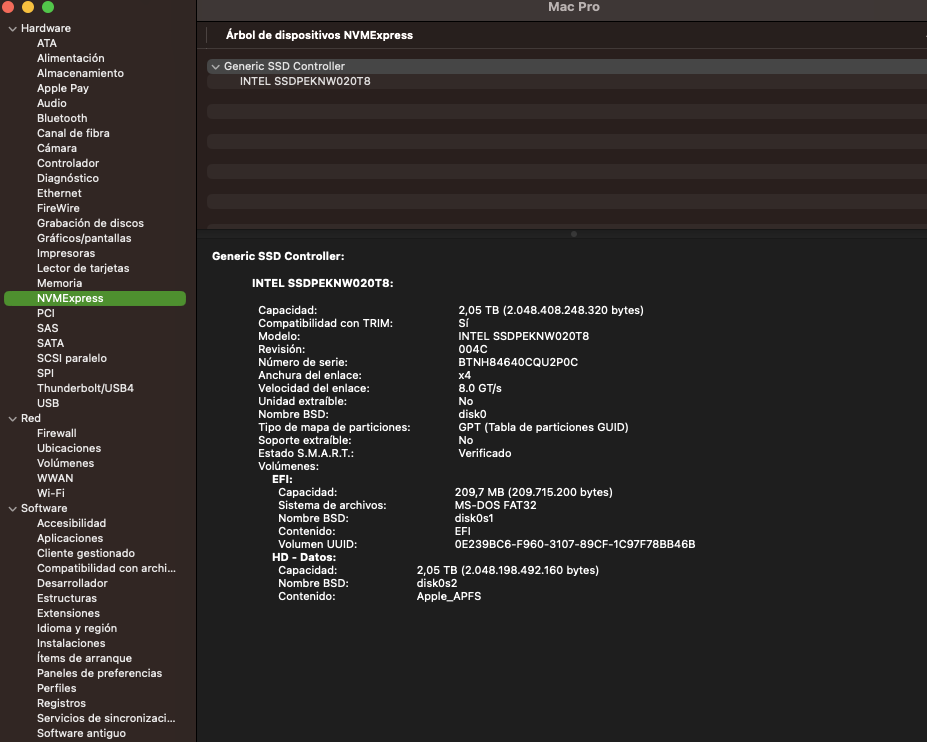Select Impresoras in the sidebar
This screenshot has height=742, width=927.
coord(66,253)
